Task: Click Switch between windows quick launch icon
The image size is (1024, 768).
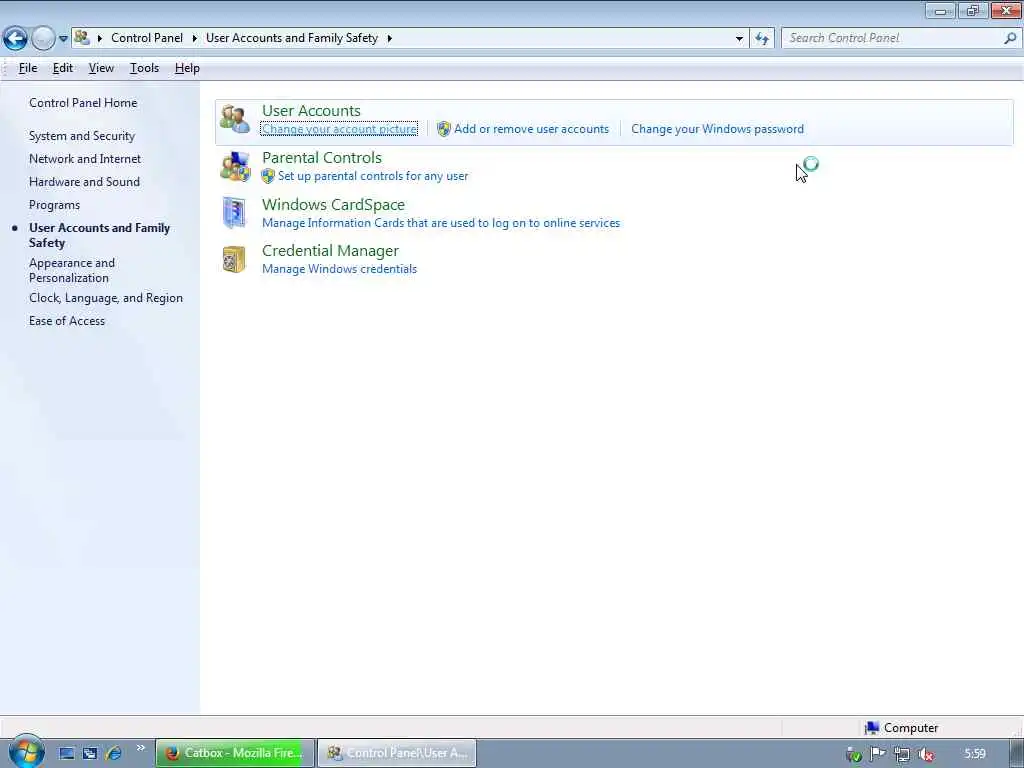Action: 90,753
